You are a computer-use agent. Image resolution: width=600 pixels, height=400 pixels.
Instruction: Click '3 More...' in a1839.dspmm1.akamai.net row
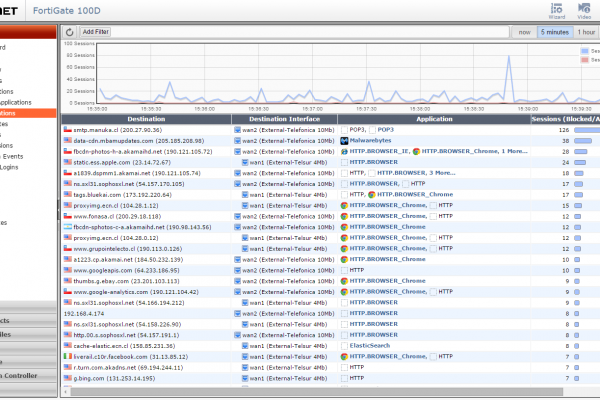coord(442,173)
